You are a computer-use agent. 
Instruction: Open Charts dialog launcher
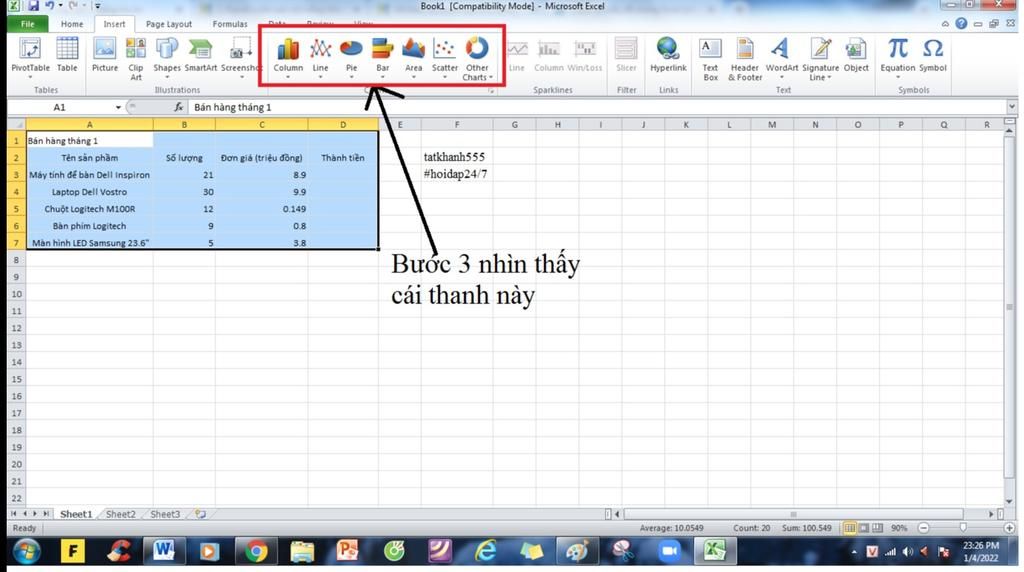point(490,91)
